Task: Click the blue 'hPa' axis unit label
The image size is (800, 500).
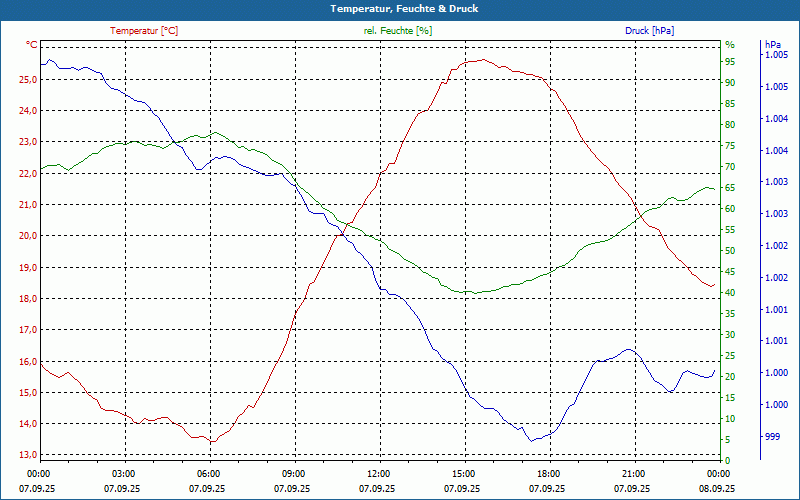Action: coord(772,45)
